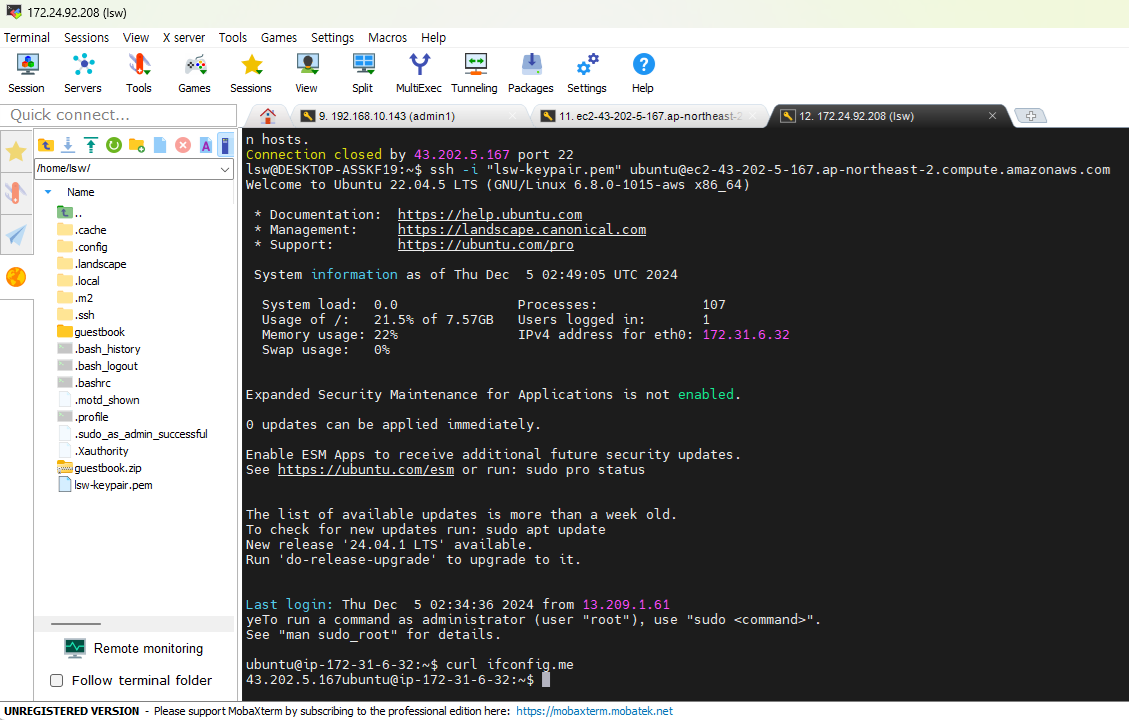Image resolution: width=1129 pixels, height=720 pixels.
Task: Create a new folder in SFTP browser
Action: pos(137,145)
